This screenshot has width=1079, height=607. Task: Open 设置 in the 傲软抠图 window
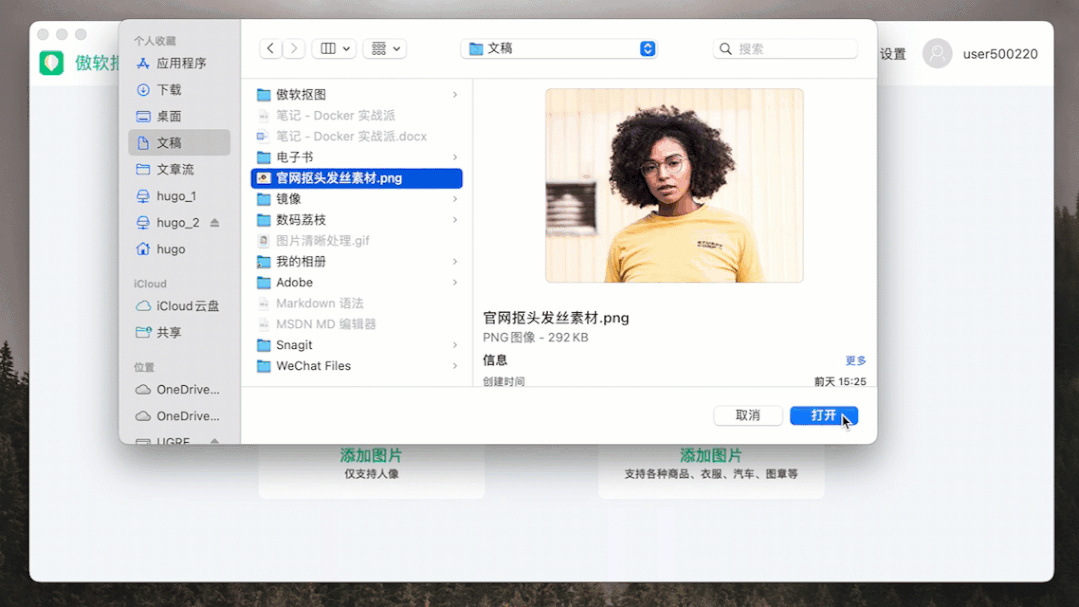893,54
